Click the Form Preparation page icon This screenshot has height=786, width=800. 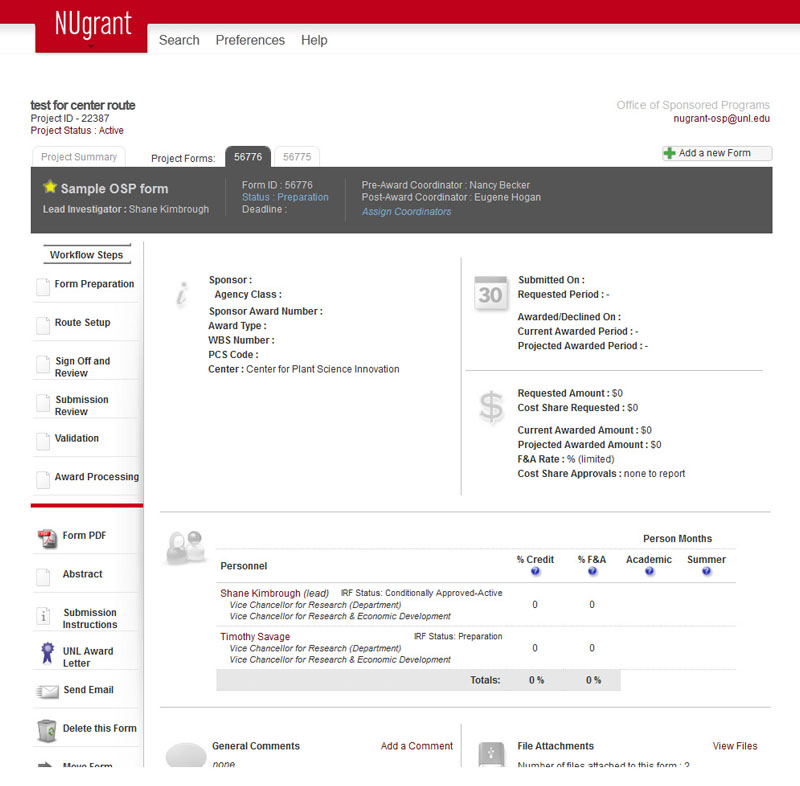click(x=43, y=287)
